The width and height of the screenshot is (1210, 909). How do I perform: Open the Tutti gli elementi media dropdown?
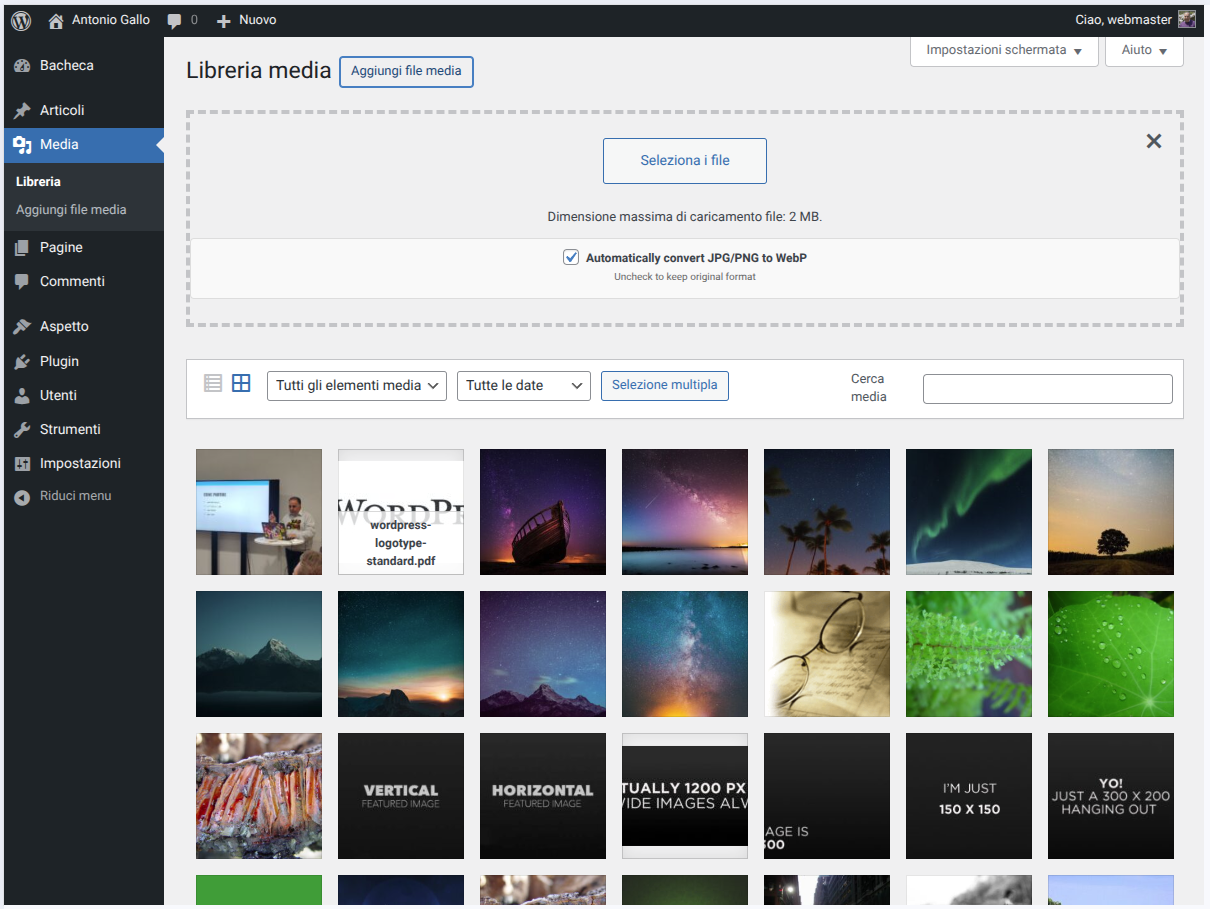[356, 386]
